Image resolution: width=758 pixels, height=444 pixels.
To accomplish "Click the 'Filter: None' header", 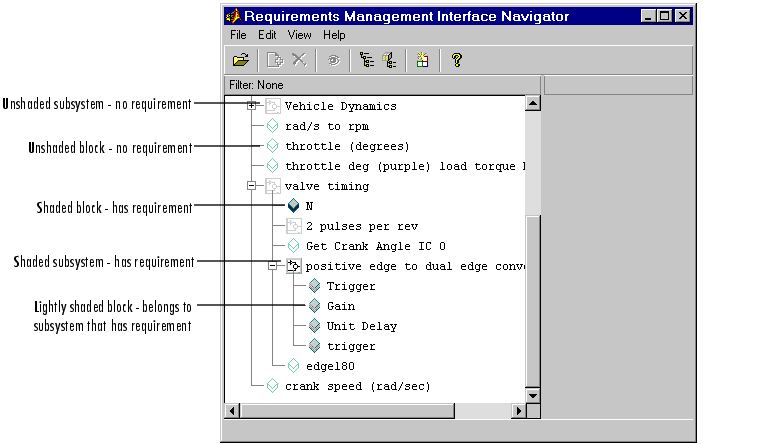I will [382, 85].
